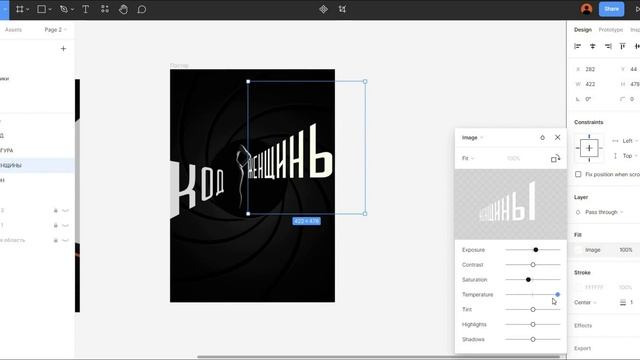640x360 pixels.
Task: Click the bottom-right selection handle on canvas
Action: point(365,213)
